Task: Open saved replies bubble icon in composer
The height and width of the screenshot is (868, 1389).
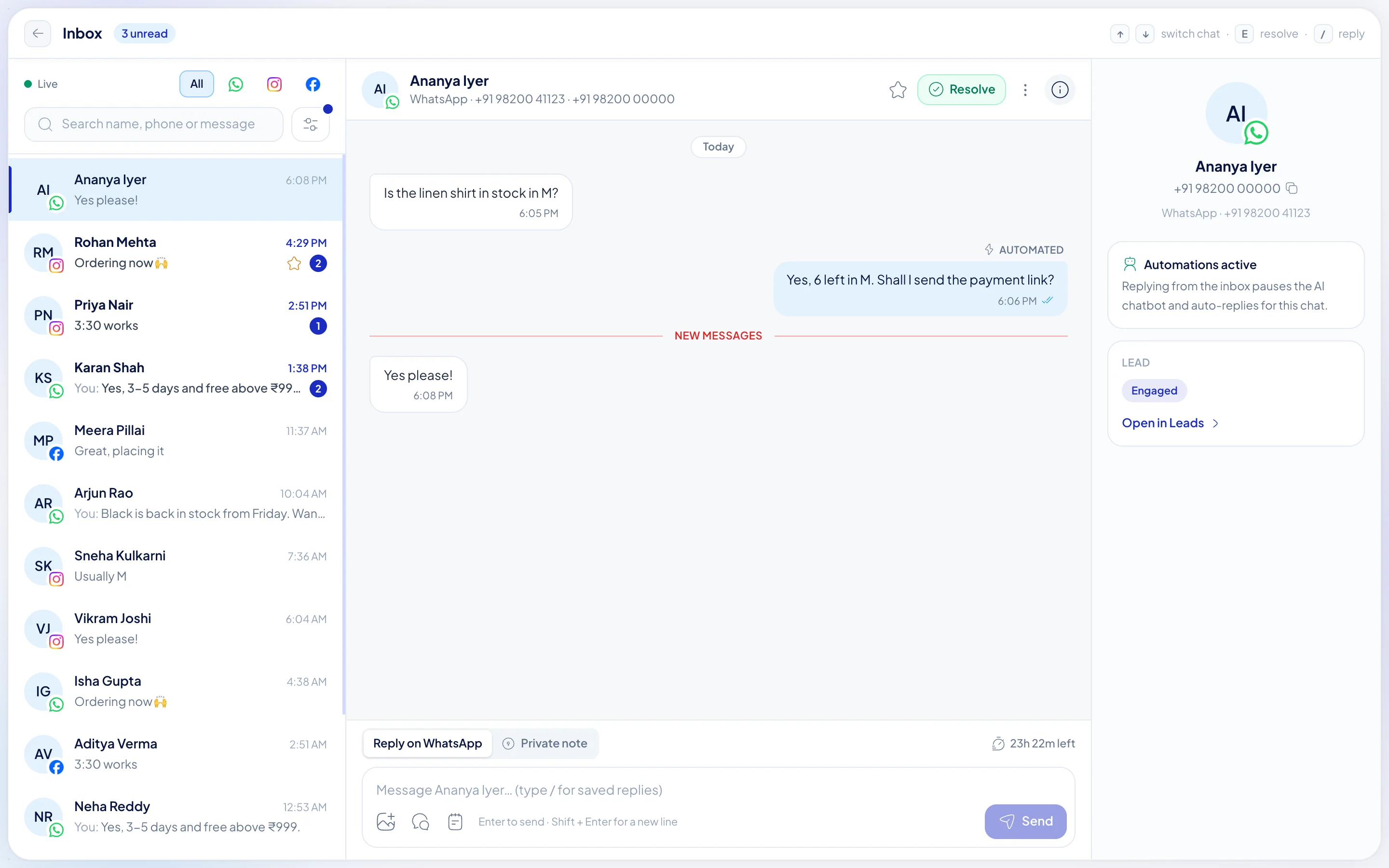Action: 421,822
